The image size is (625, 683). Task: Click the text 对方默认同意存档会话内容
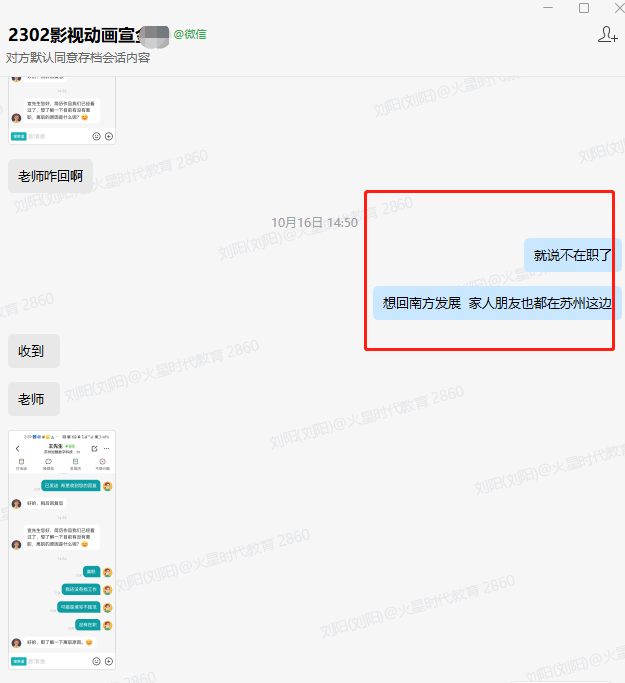[78, 58]
